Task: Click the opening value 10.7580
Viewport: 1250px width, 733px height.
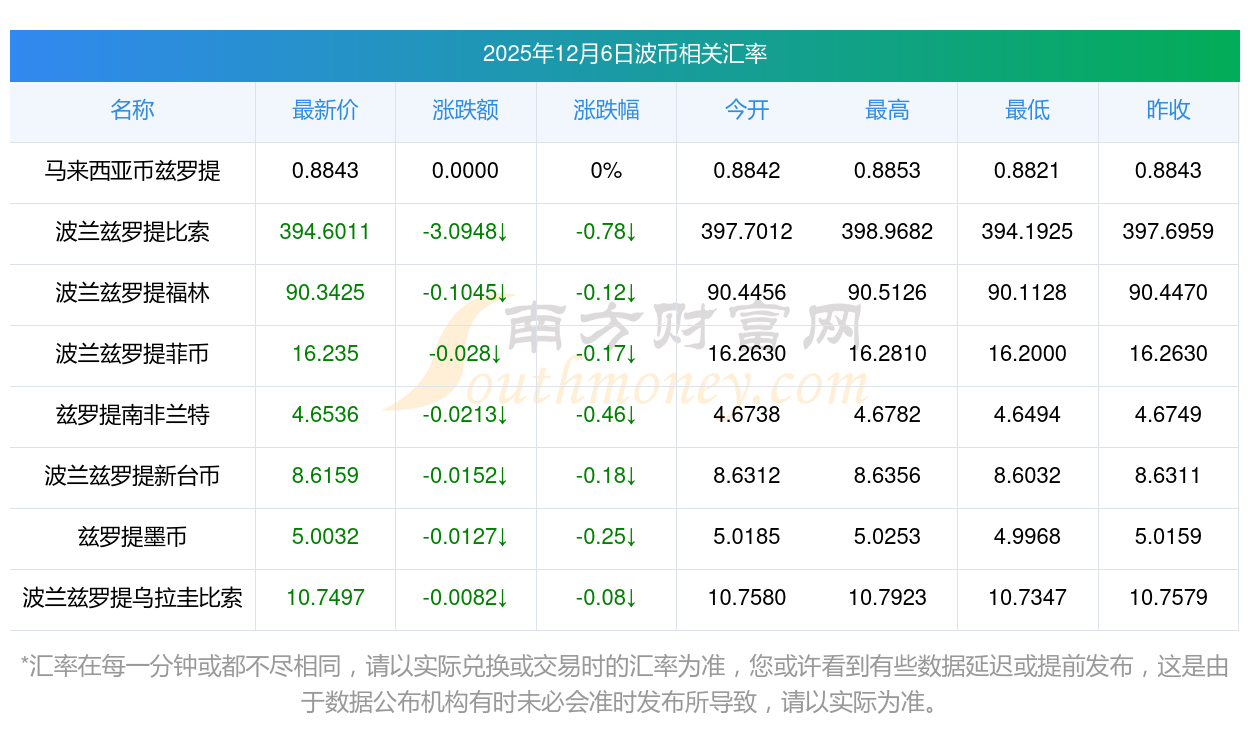Action: (x=747, y=598)
